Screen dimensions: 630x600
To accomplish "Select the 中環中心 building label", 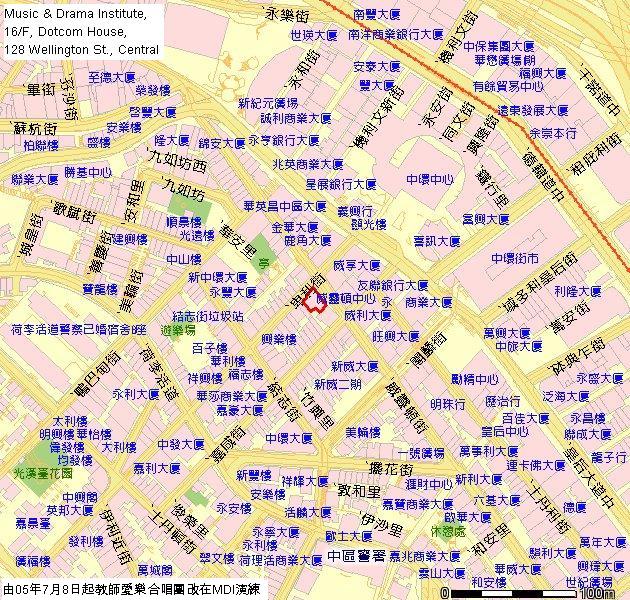I will tap(429, 180).
